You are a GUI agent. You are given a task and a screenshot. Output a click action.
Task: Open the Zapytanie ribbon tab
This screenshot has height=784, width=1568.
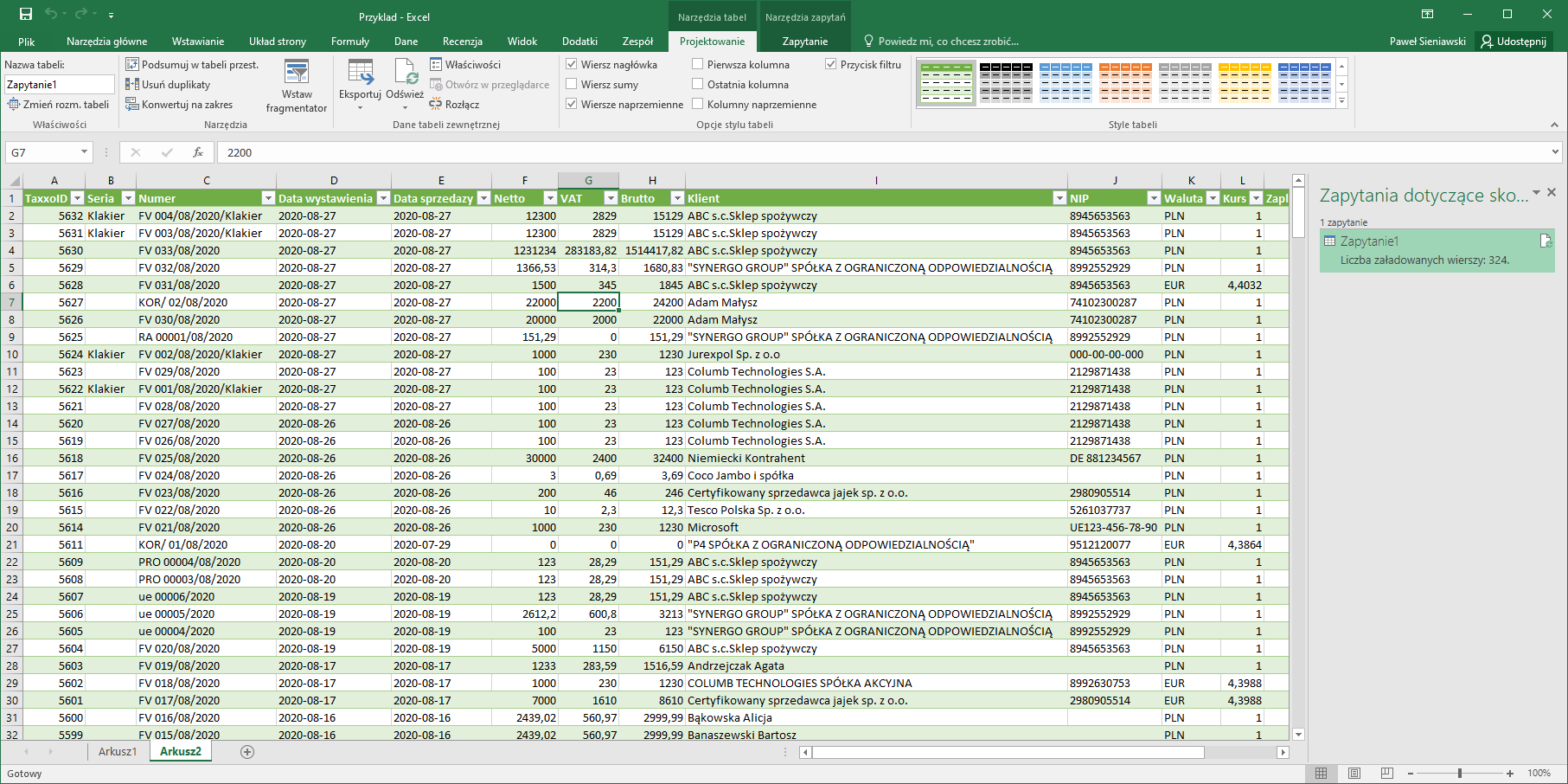point(805,41)
